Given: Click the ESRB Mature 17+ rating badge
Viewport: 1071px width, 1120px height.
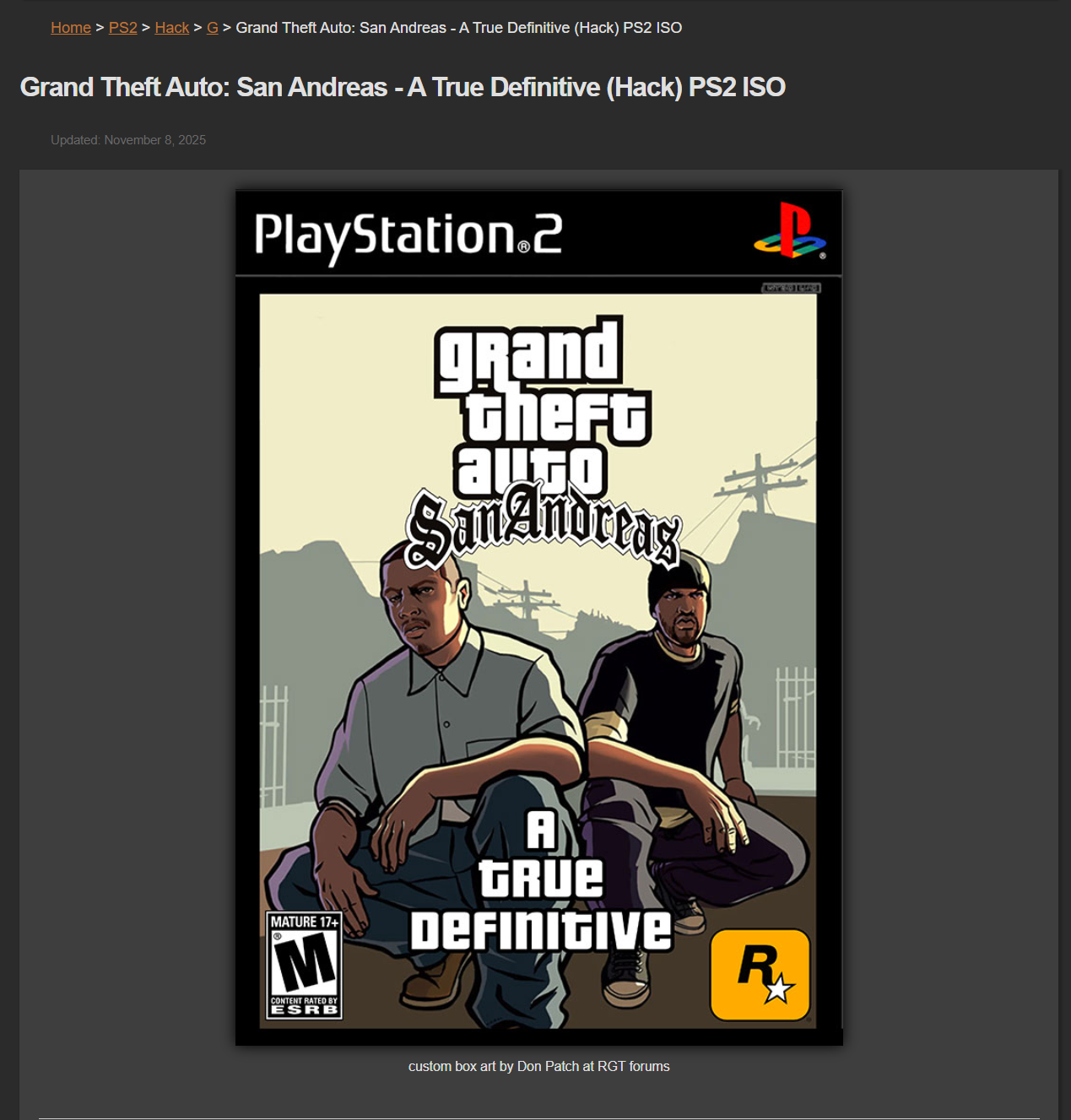Looking at the screenshot, I should click(x=305, y=966).
